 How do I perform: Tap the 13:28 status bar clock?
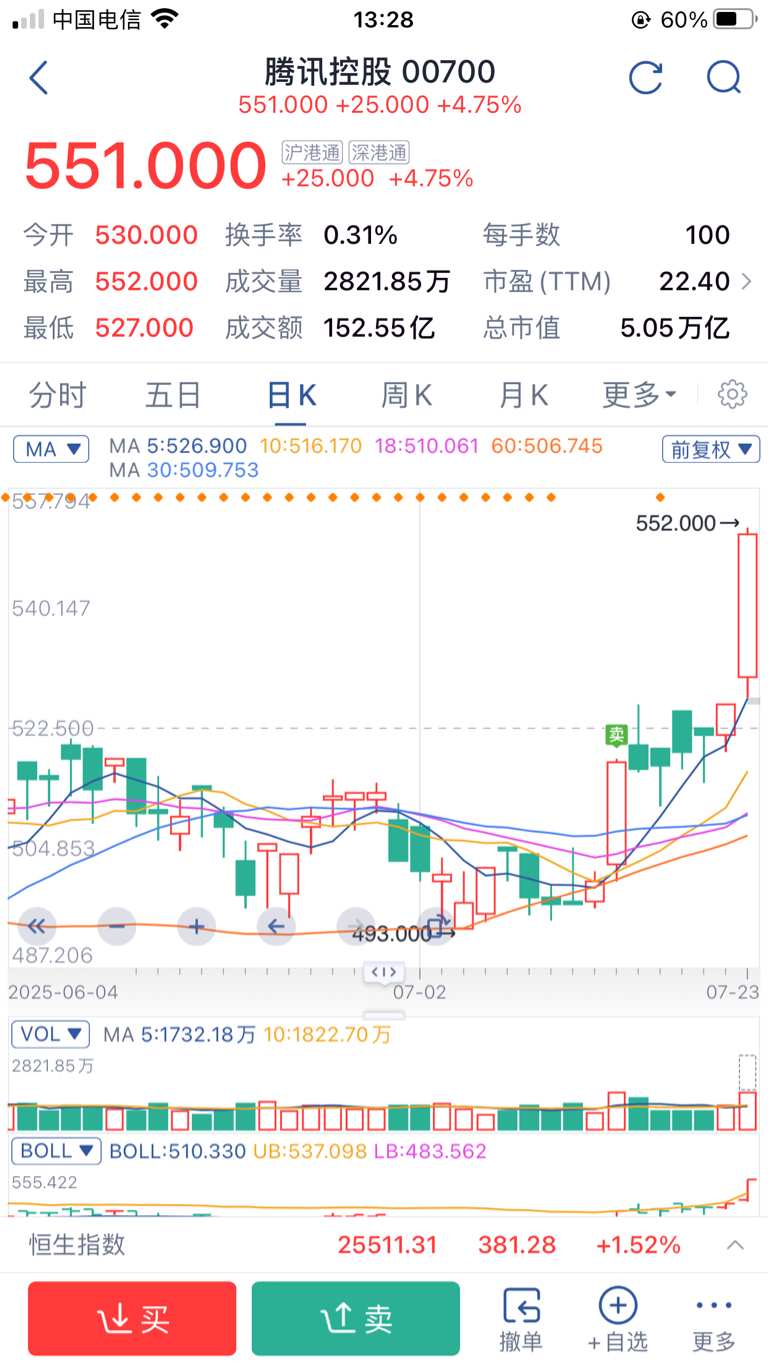click(x=384, y=19)
